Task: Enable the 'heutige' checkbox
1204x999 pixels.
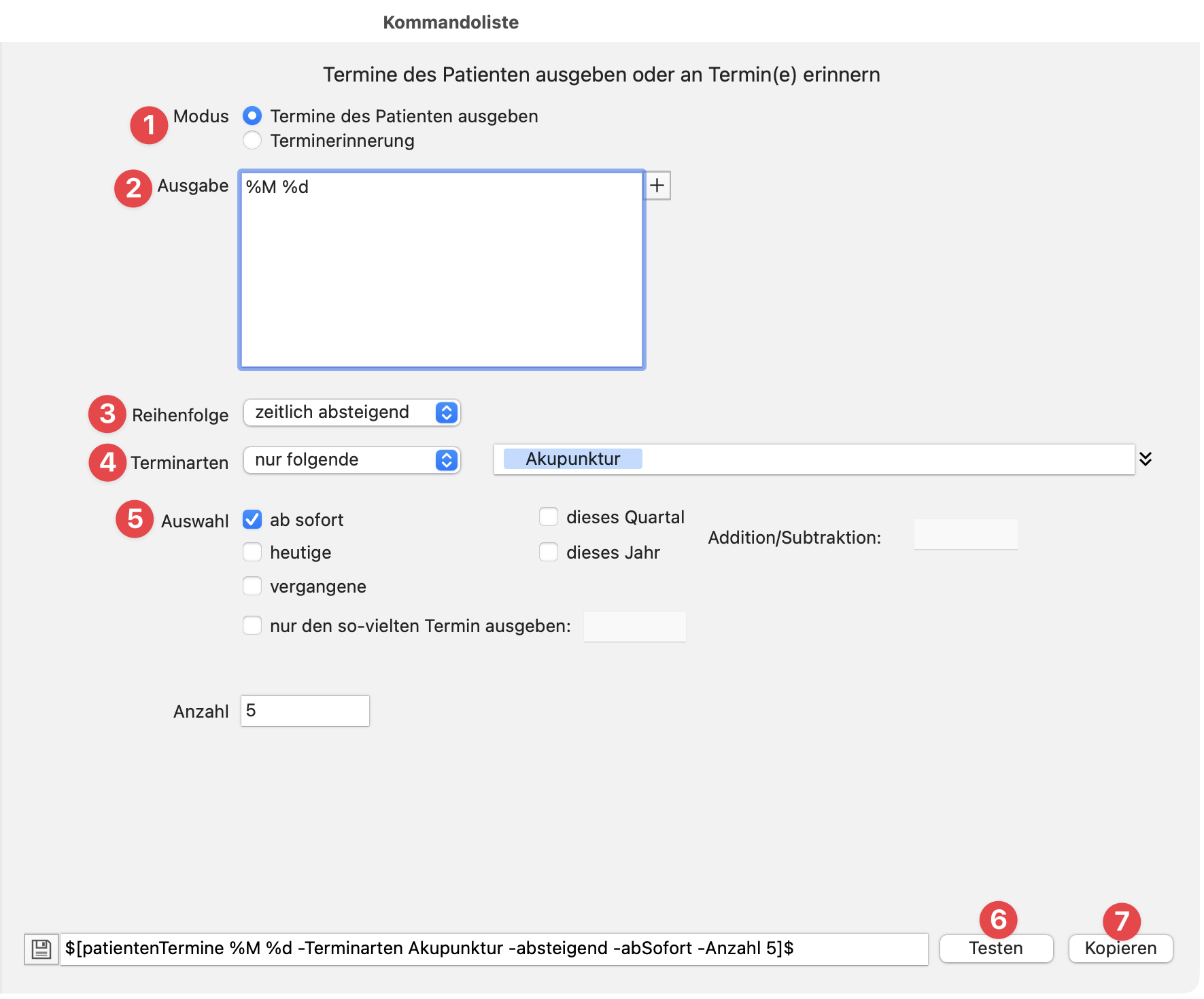Action: (x=252, y=552)
